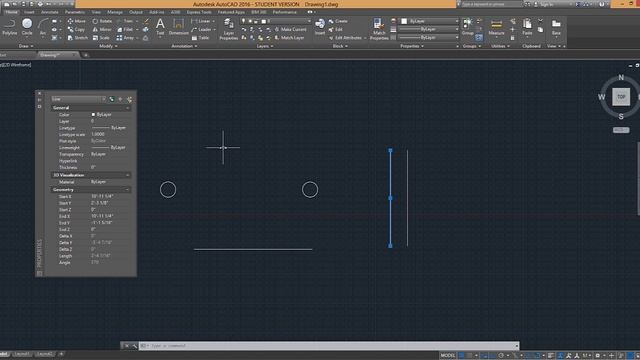Viewport: 640px width, 360px height.
Task: Click Make Current layer button
Action: tap(290, 29)
